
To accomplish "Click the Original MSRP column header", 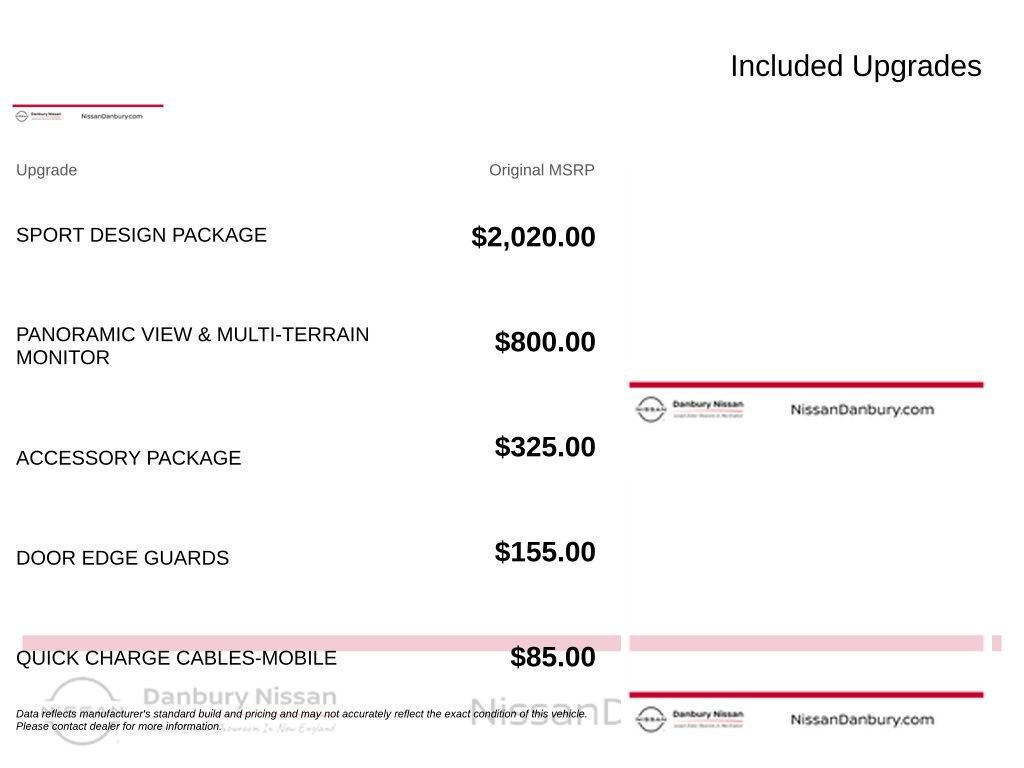I will tap(541, 170).
